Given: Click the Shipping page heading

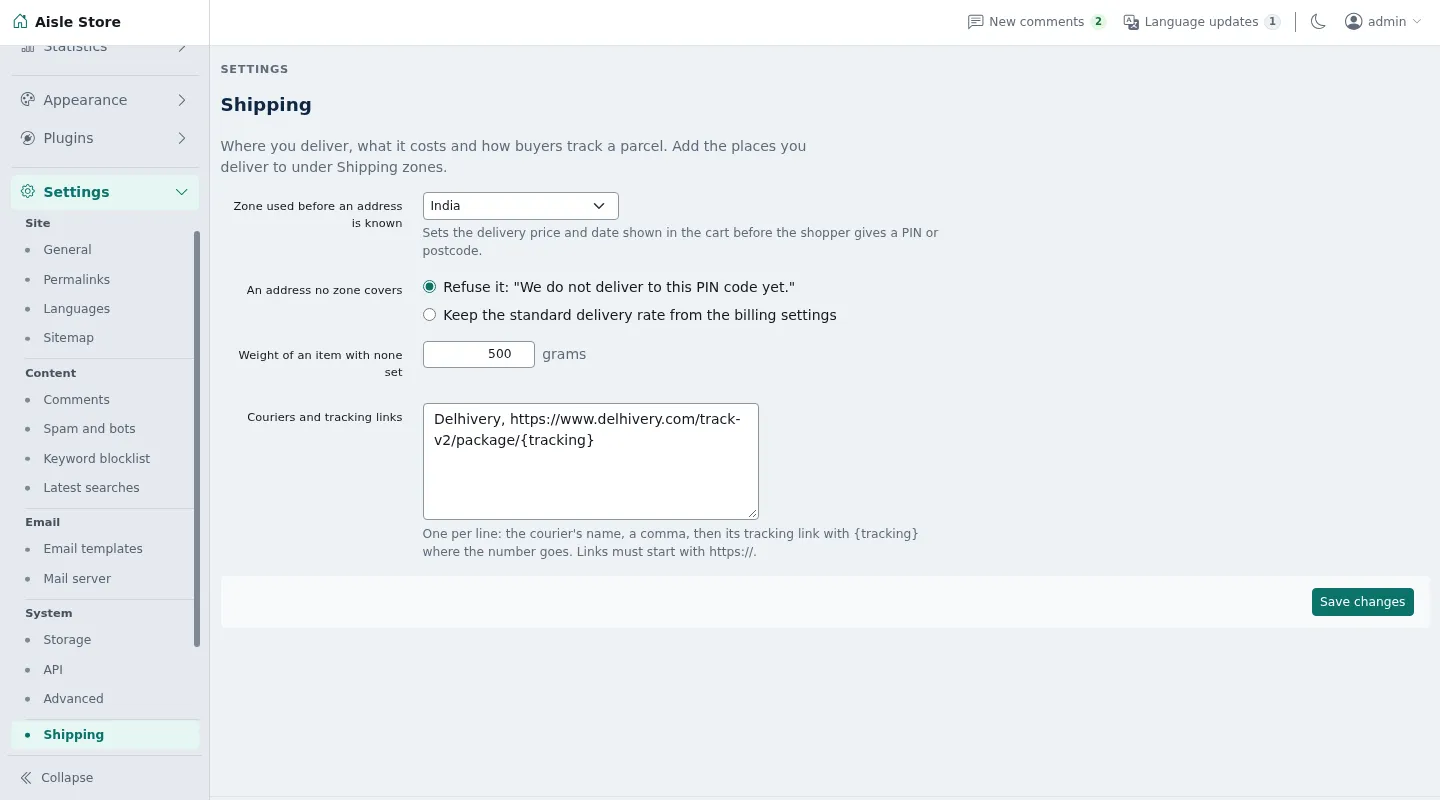Looking at the screenshot, I should pyautogui.click(x=266, y=105).
